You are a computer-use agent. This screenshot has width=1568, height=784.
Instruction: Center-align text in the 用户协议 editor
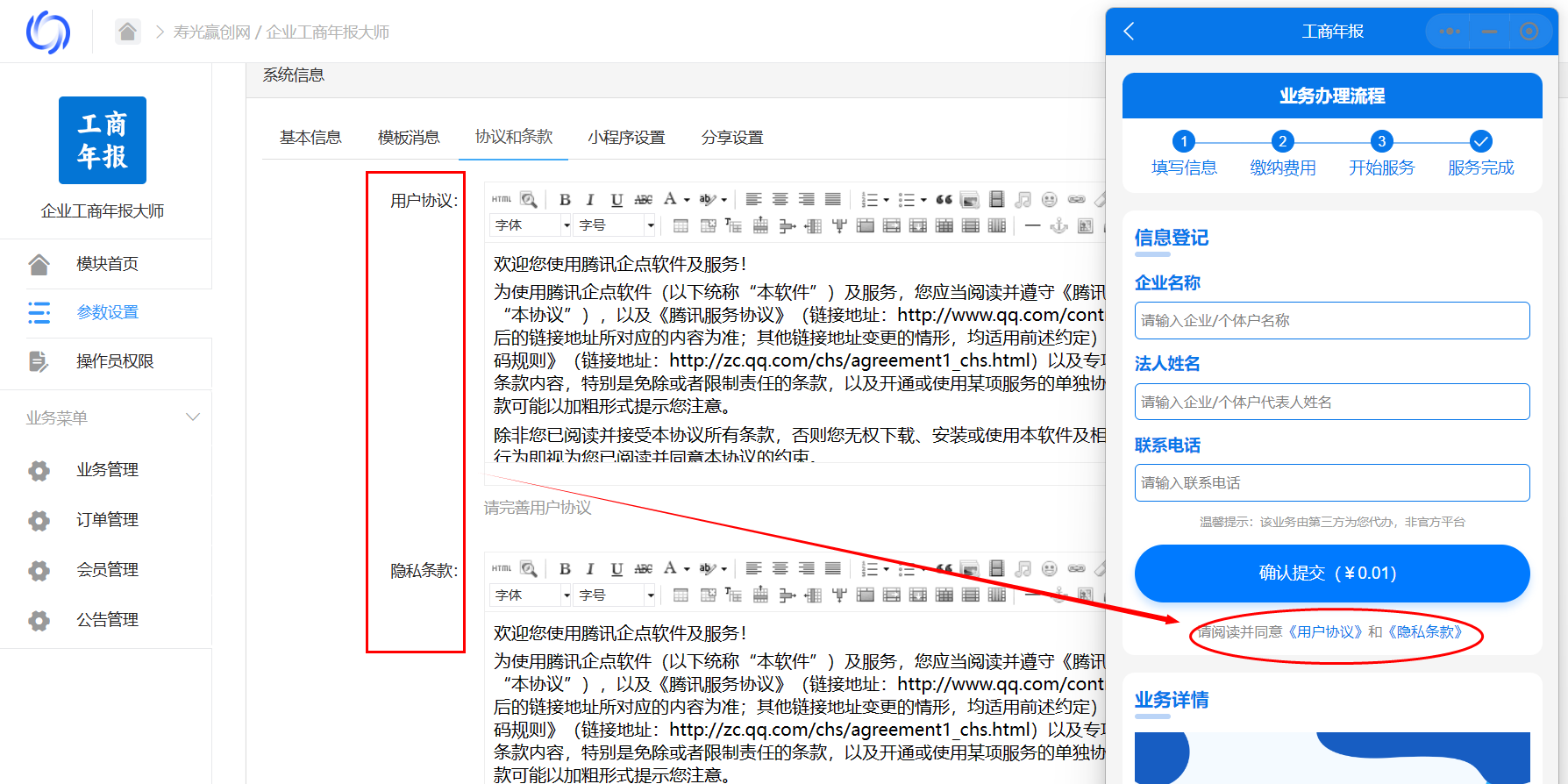pos(780,200)
